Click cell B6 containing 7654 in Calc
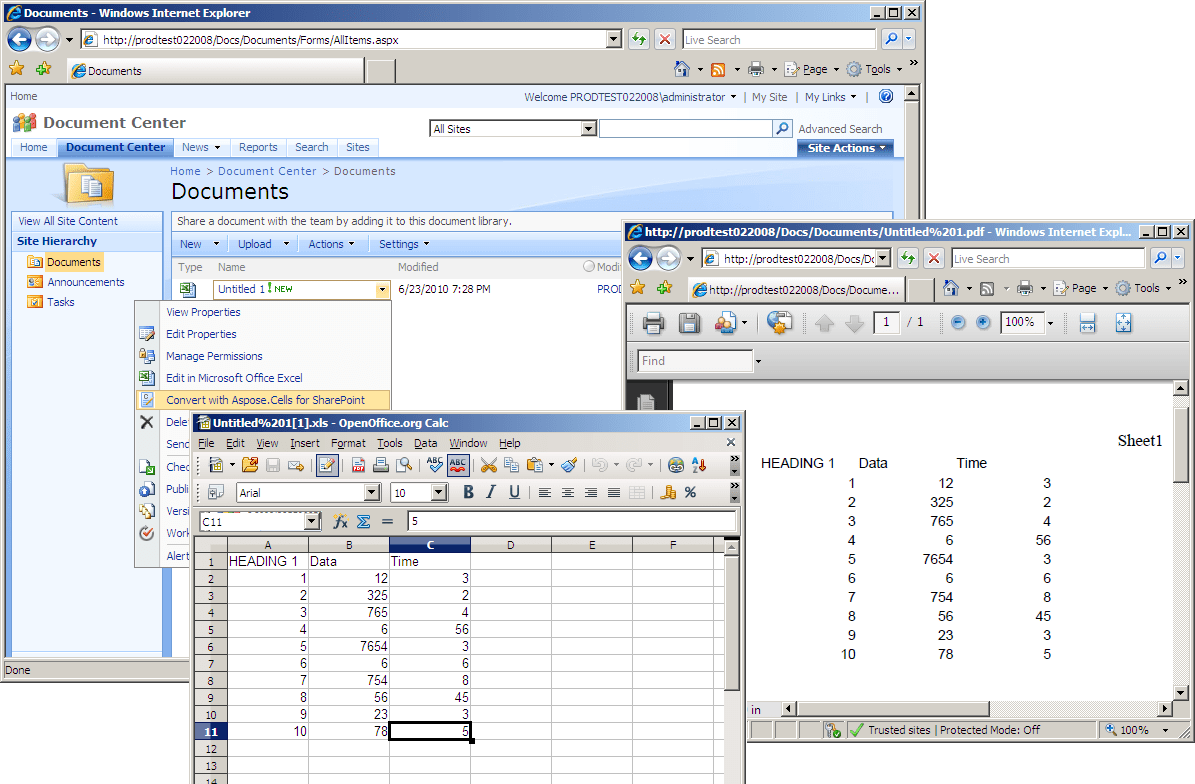 pyautogui.click(x=349, y=646)
